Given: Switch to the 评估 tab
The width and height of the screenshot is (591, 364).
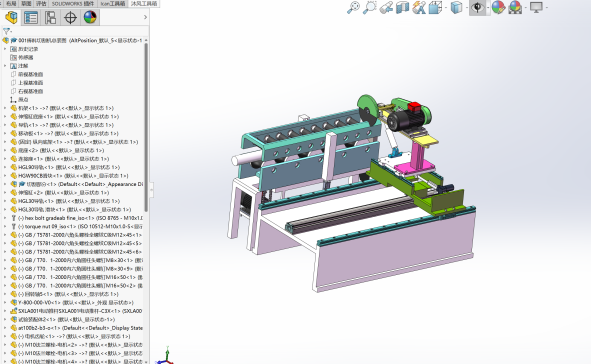Looking at the screenshot, I should tap(41, 3).
